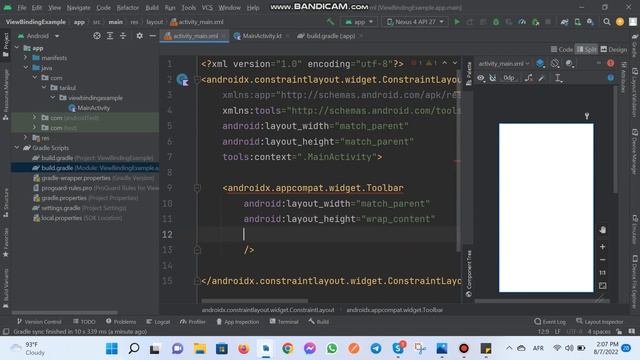This screenshot has width=640, height=360.
Task: Collapse the app module node
Action: (17, 47)
